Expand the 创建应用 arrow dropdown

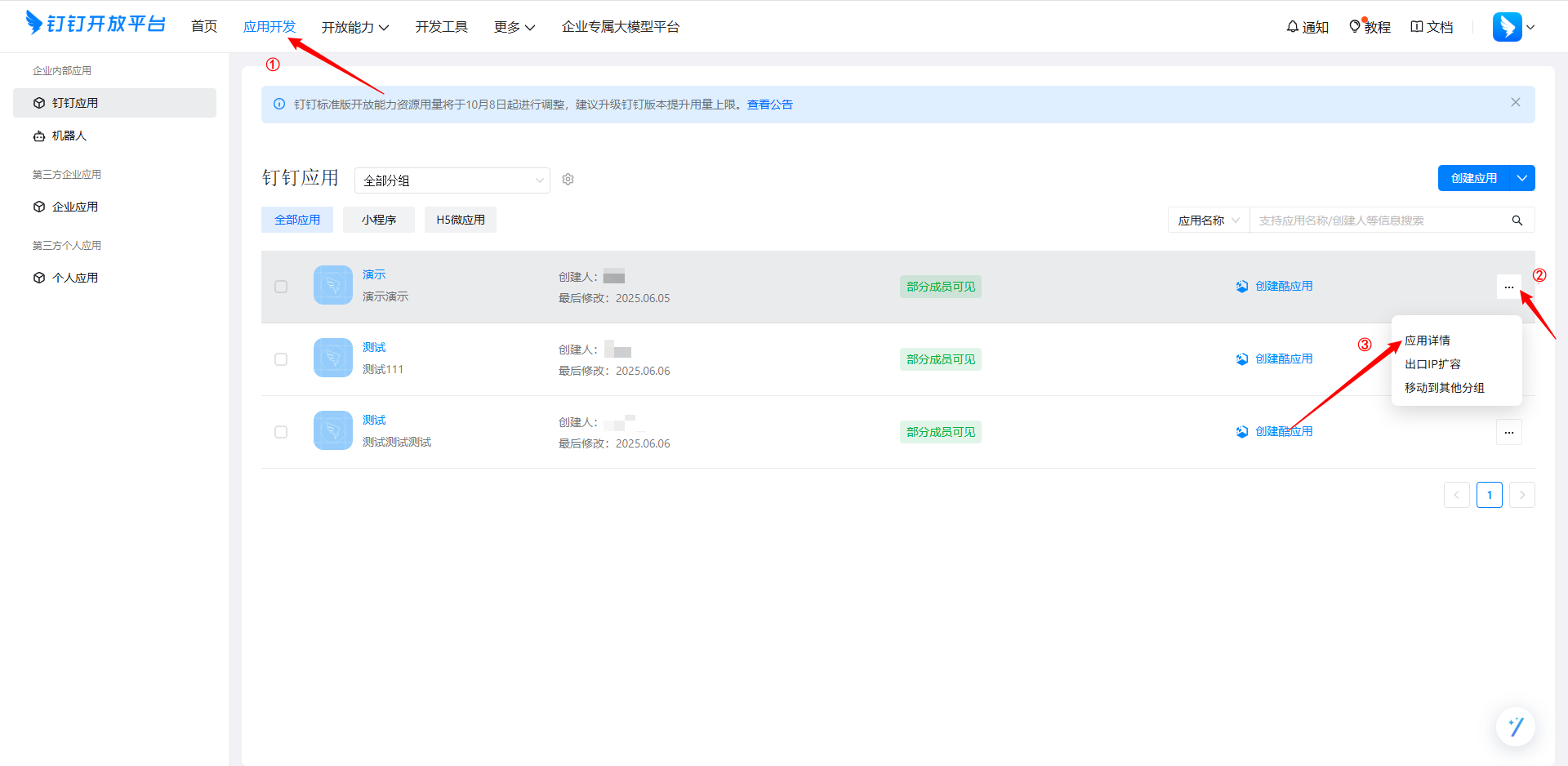tap(1522, 178)
